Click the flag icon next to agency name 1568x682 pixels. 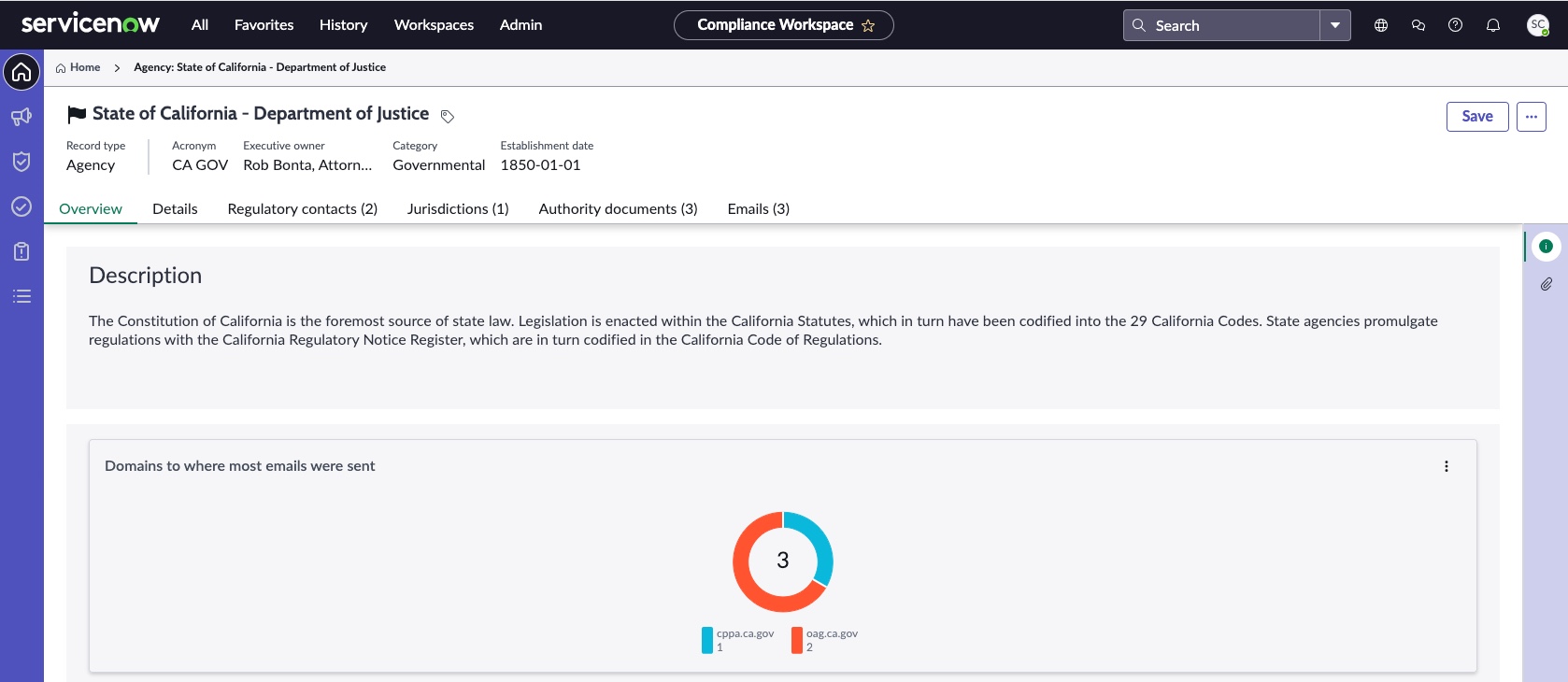[77, 114]
